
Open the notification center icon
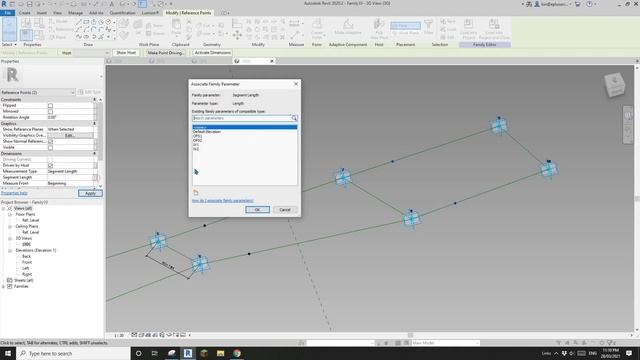click(629, 353)
